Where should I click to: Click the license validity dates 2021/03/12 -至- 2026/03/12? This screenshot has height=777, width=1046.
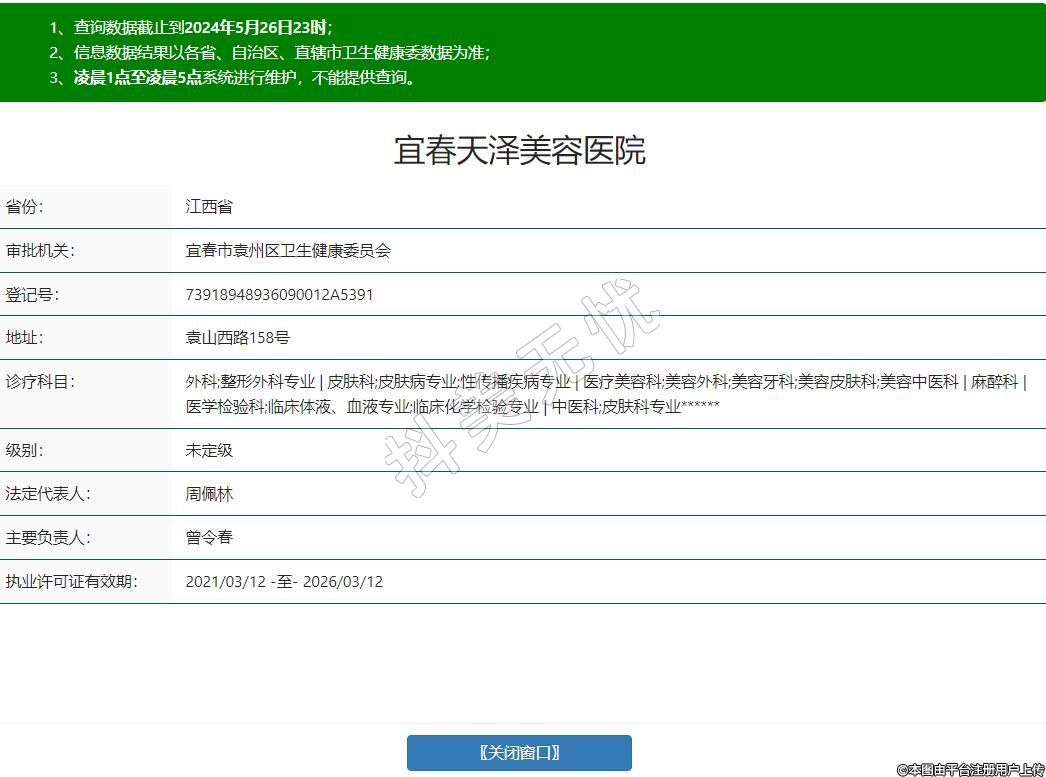pos(284,582)
